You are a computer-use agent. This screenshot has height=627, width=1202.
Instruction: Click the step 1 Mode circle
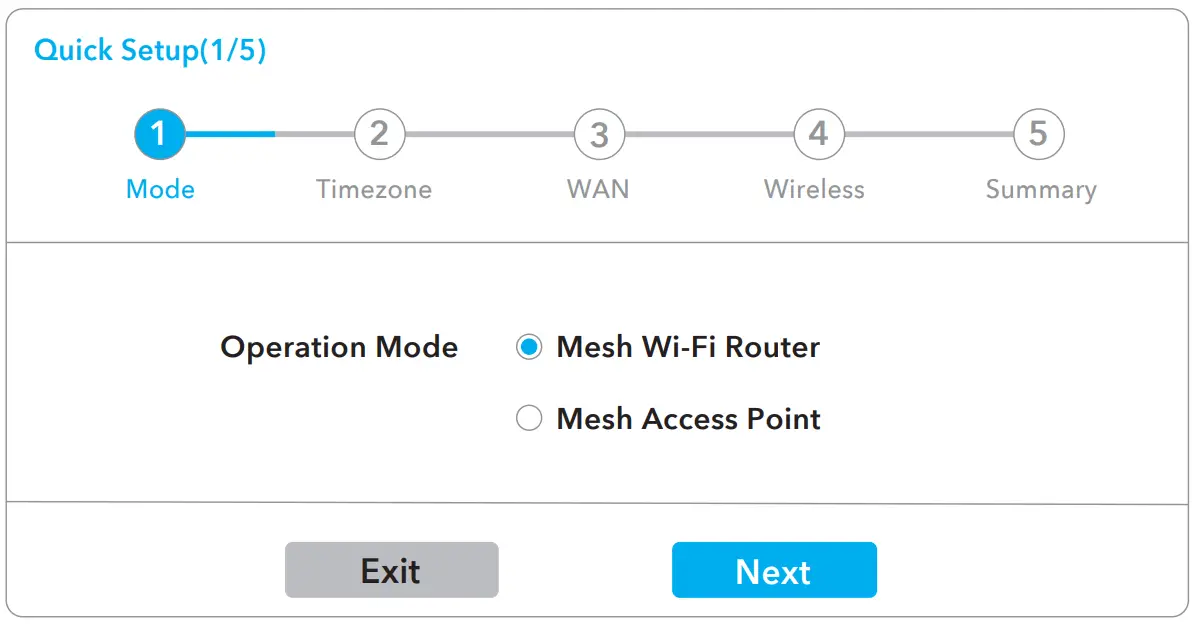[160, 133]
